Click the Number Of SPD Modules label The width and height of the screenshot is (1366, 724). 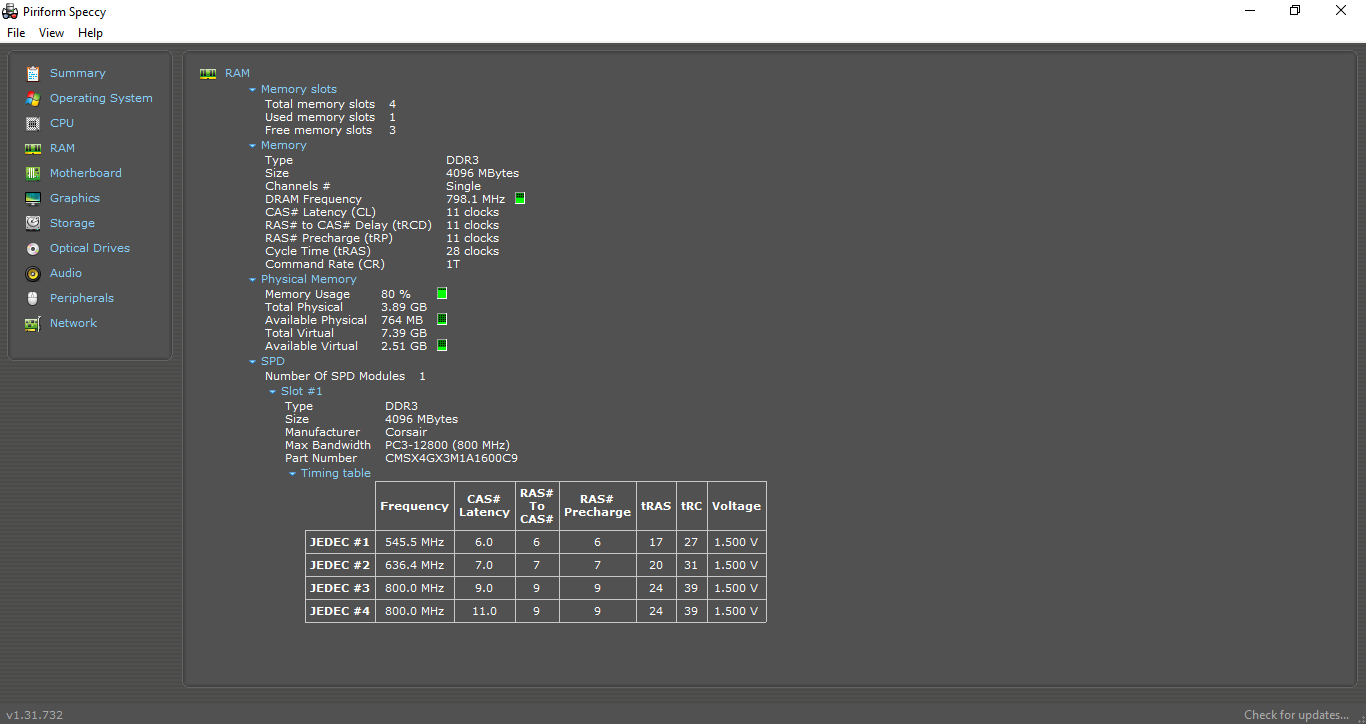(x=335, y=376)
